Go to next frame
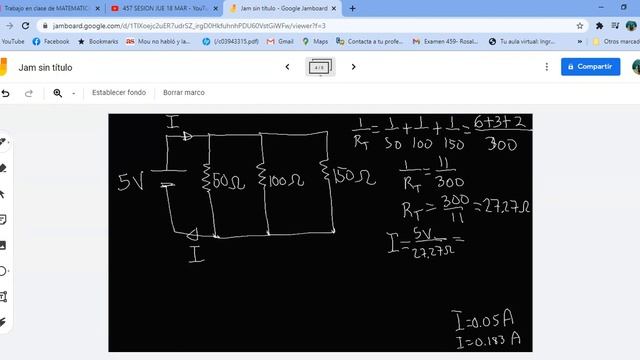This screenshot has height=360, width=640. click(353, 67)
